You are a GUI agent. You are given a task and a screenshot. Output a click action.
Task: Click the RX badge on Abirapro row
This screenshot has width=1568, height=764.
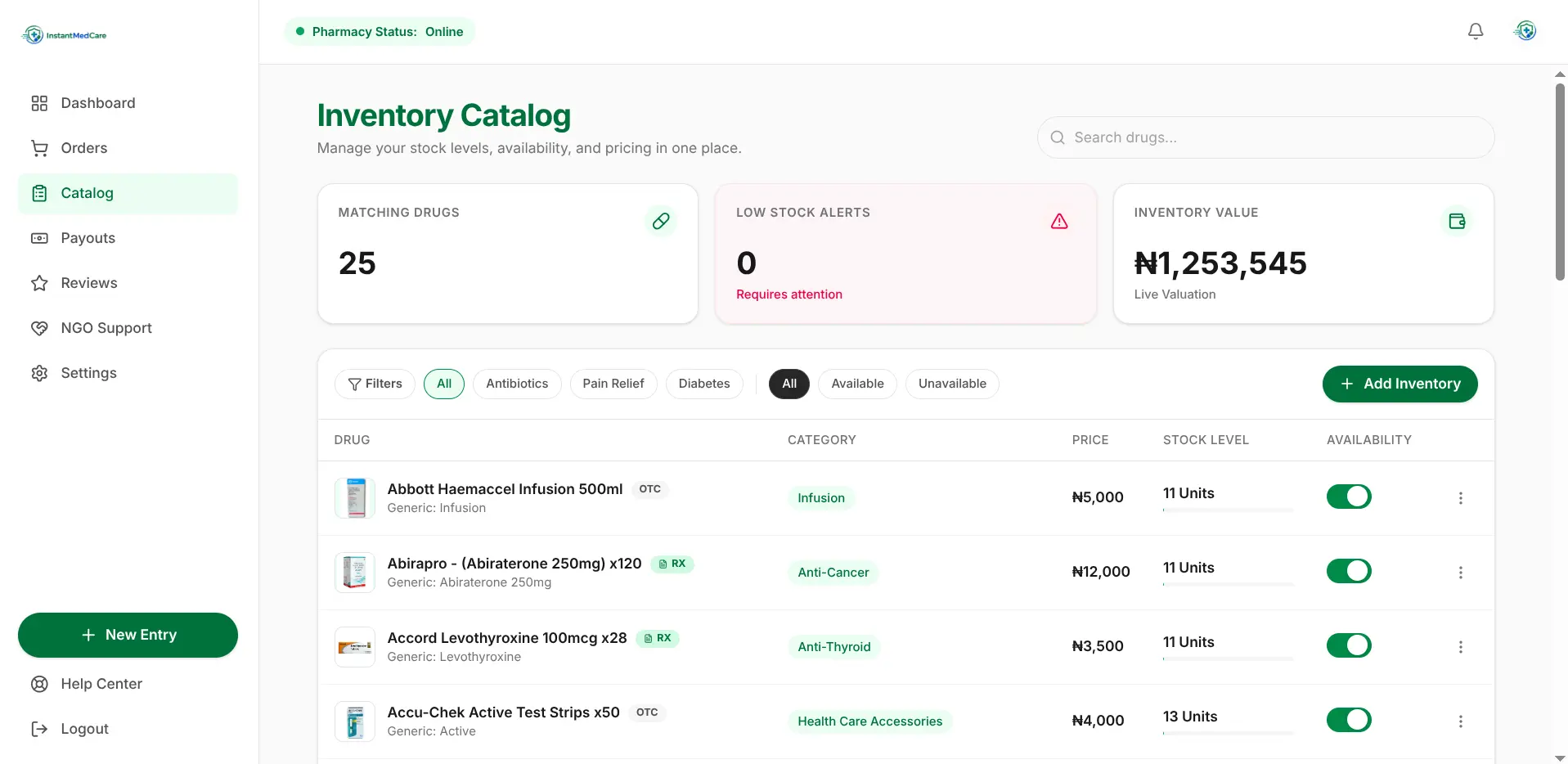click(672, 564)
